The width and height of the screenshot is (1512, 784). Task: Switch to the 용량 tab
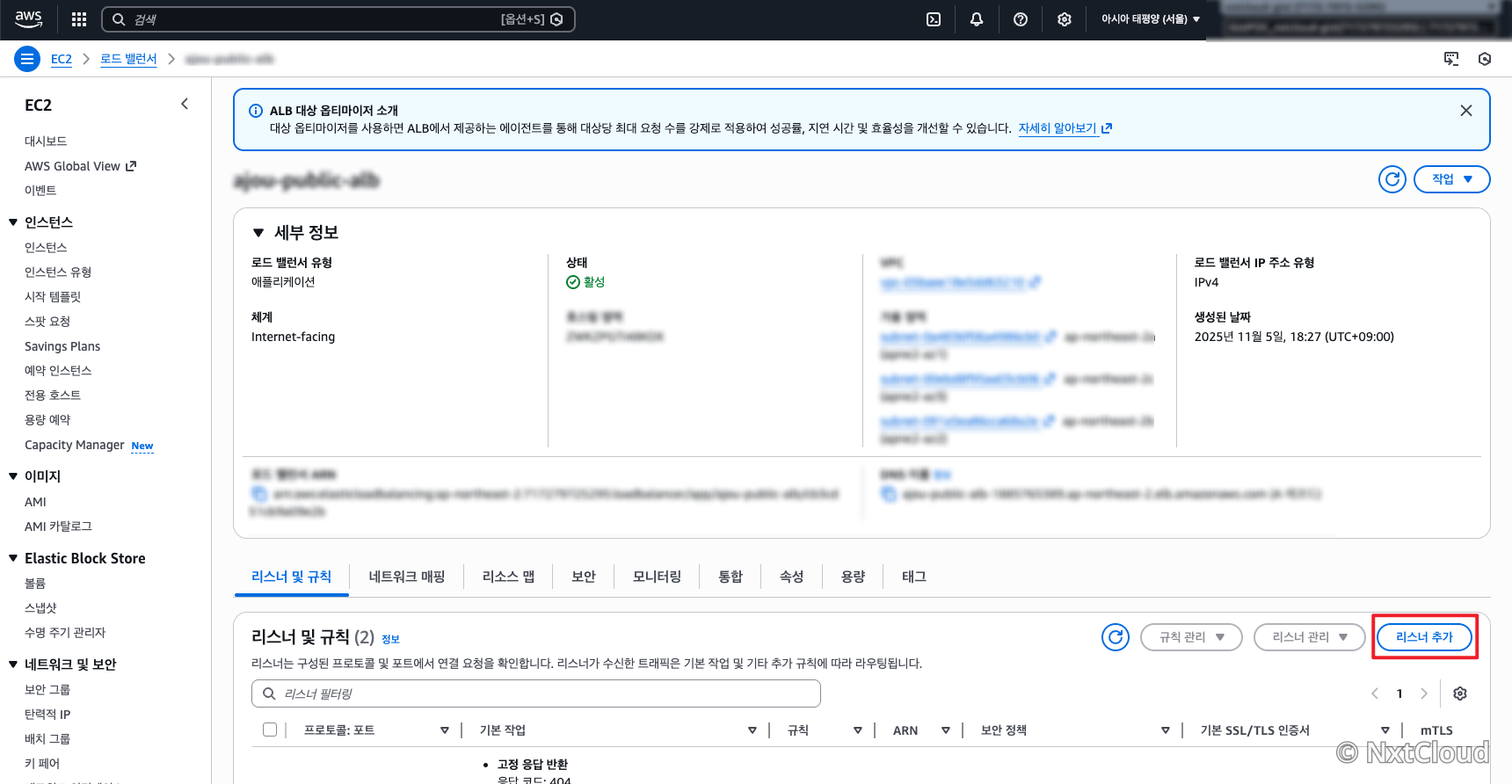853,577
